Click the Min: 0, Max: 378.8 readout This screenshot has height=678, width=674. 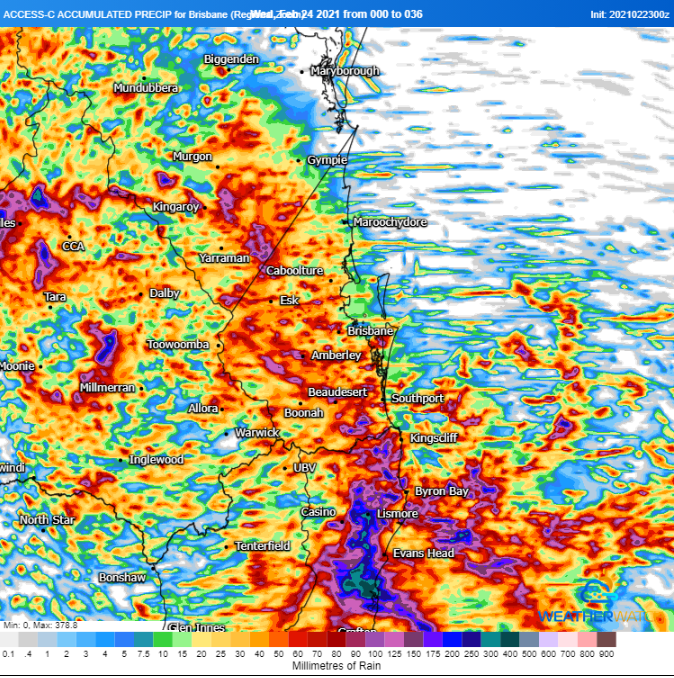click(x=40, y=625)
